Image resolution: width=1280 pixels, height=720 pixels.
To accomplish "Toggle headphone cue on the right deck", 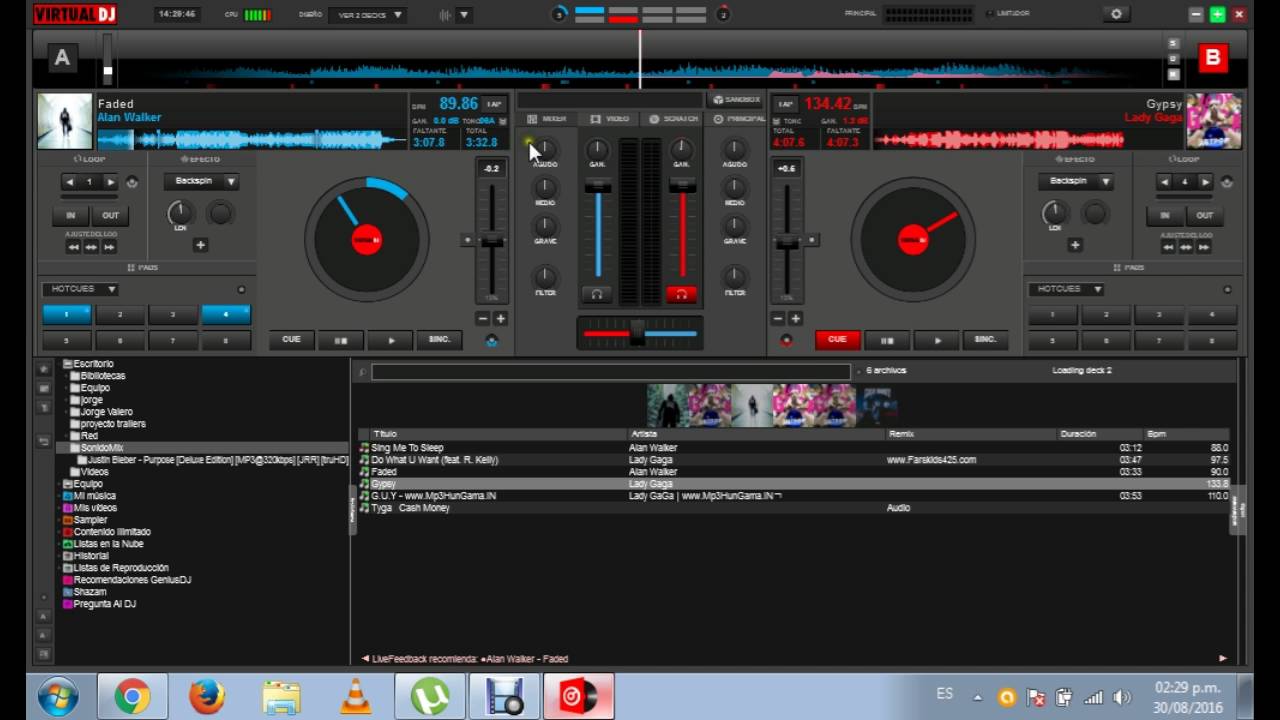I will pos(683,291).
